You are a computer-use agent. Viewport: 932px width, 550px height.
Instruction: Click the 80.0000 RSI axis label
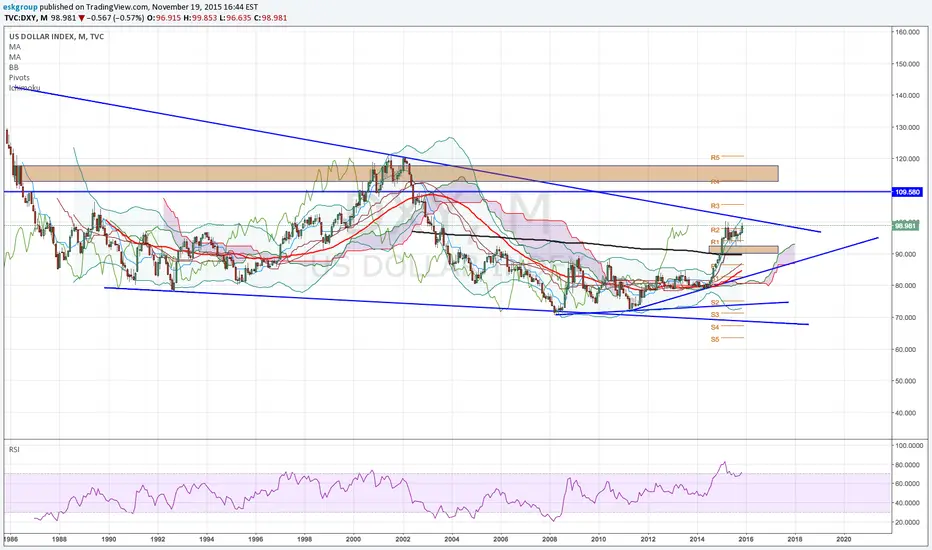[x=909, y=465]
